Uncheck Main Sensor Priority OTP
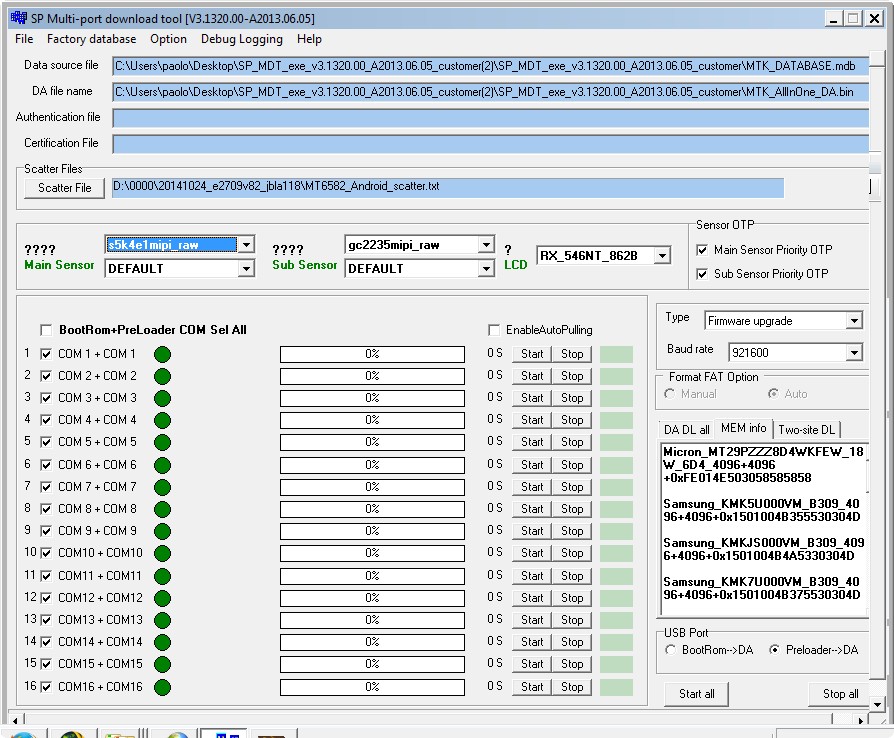894x738 pixels. tap(702, 250)
